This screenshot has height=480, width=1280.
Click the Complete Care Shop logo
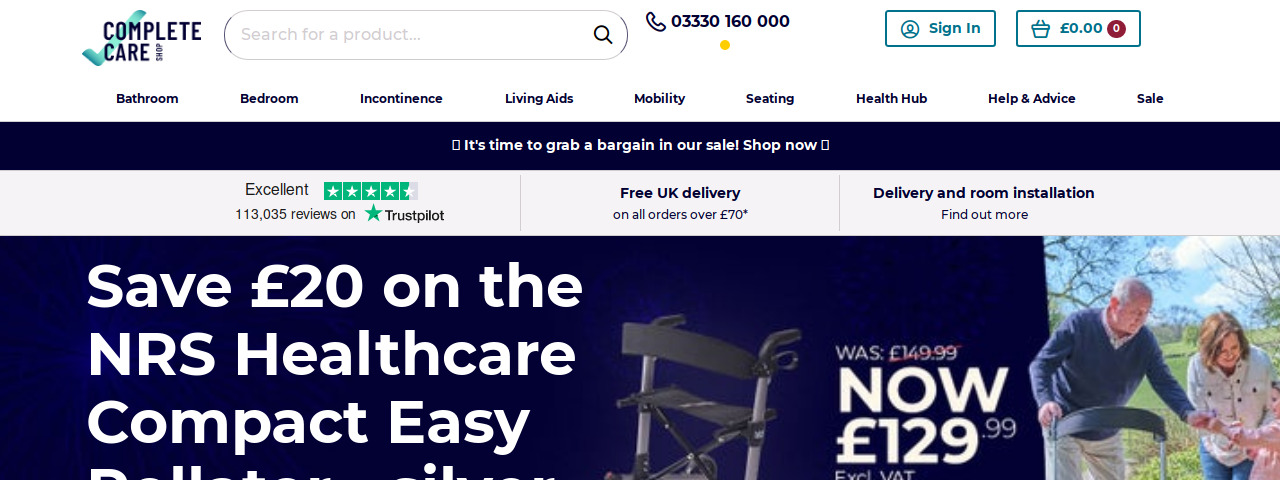click(142, 39)
